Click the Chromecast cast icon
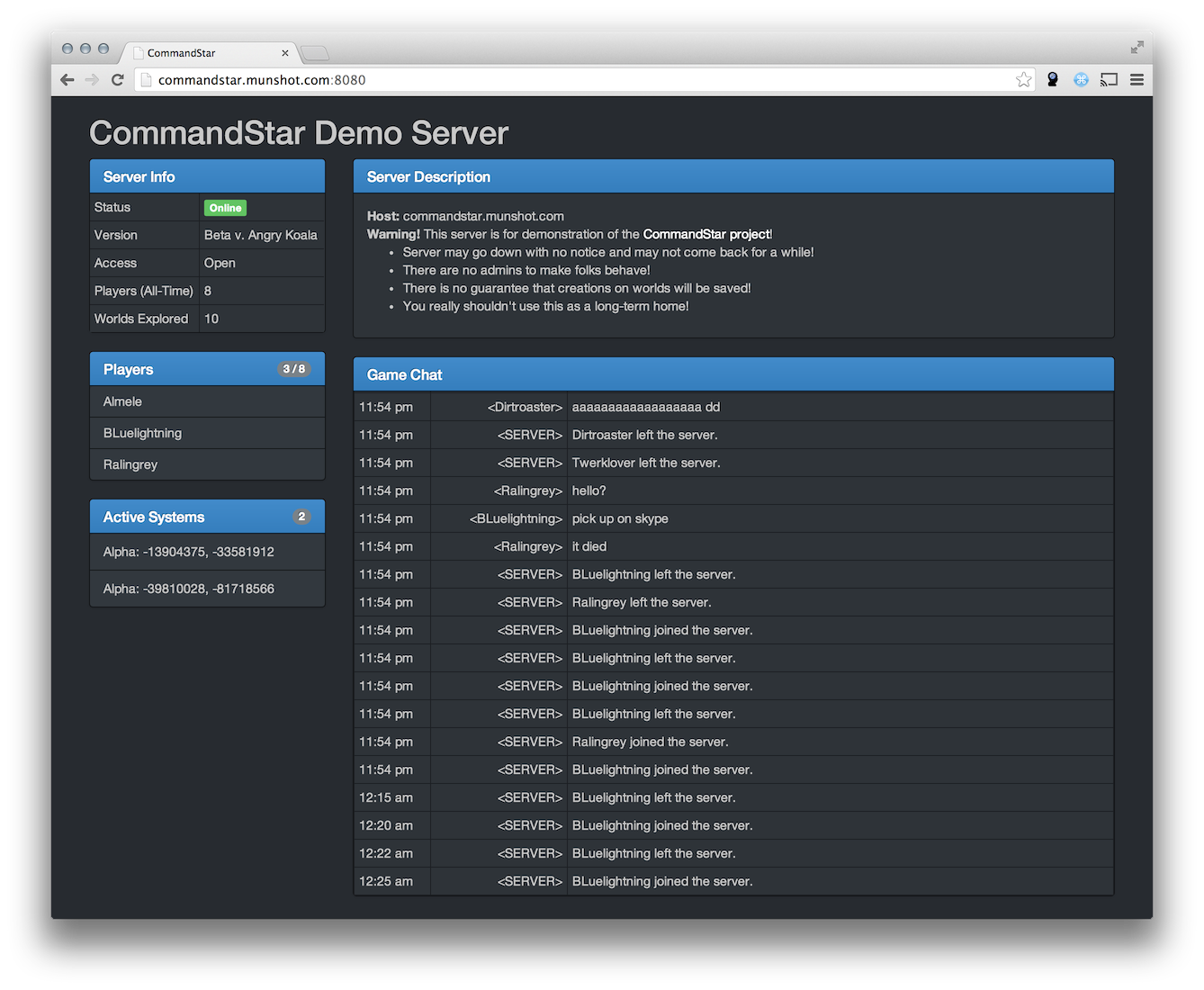Image resolution: width=1204 pixels, height=990 pixels. click(x=1109, y=80)
